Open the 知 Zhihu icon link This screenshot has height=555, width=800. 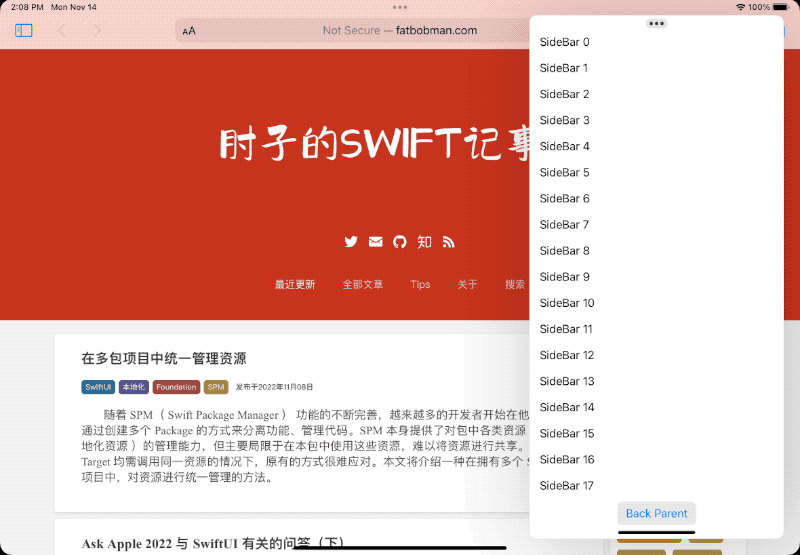point(424,242)
